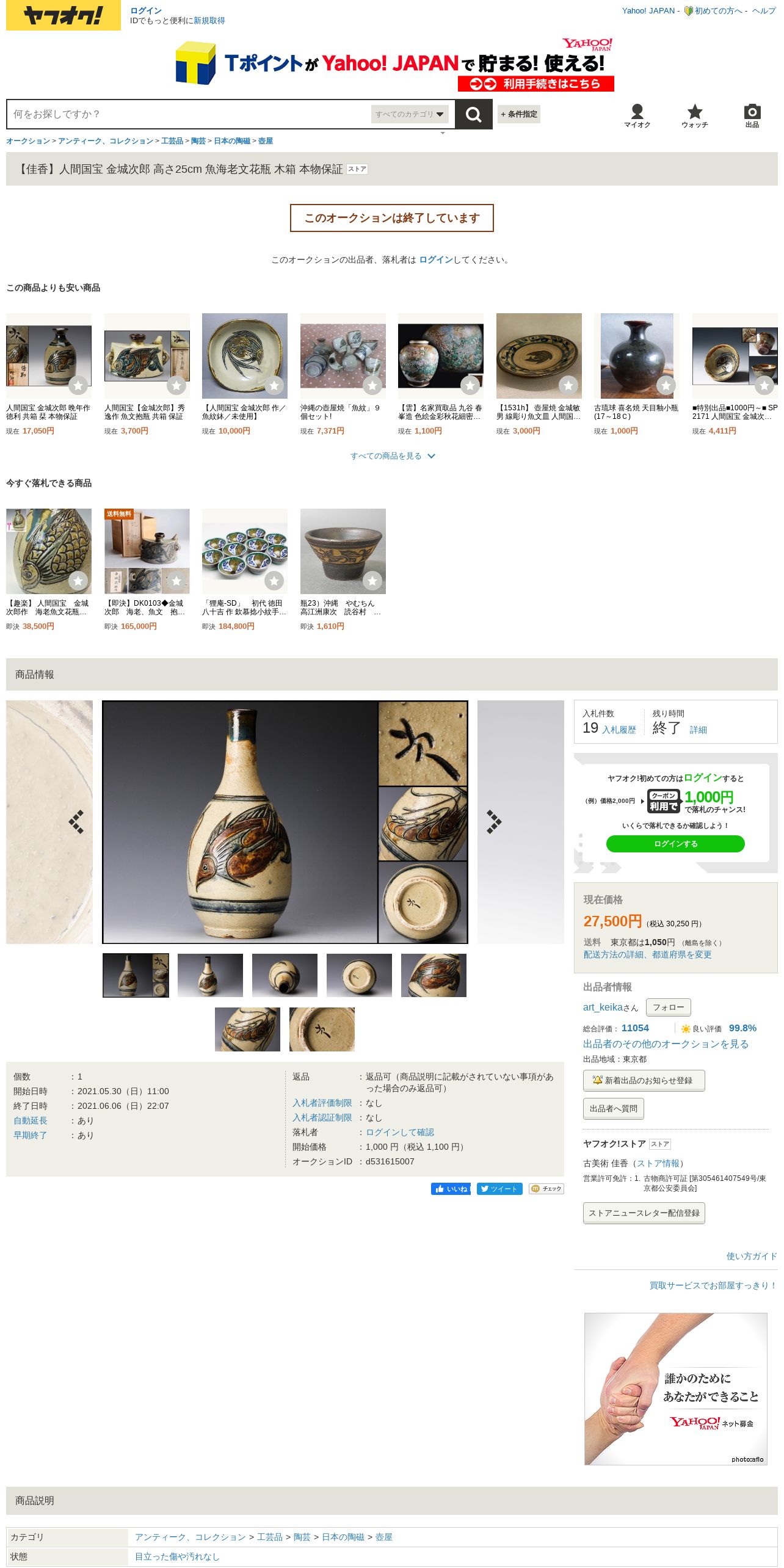Toggle watch star on 17,050円 item
The image size is (784, 1568).
click(x=78, y=385)
